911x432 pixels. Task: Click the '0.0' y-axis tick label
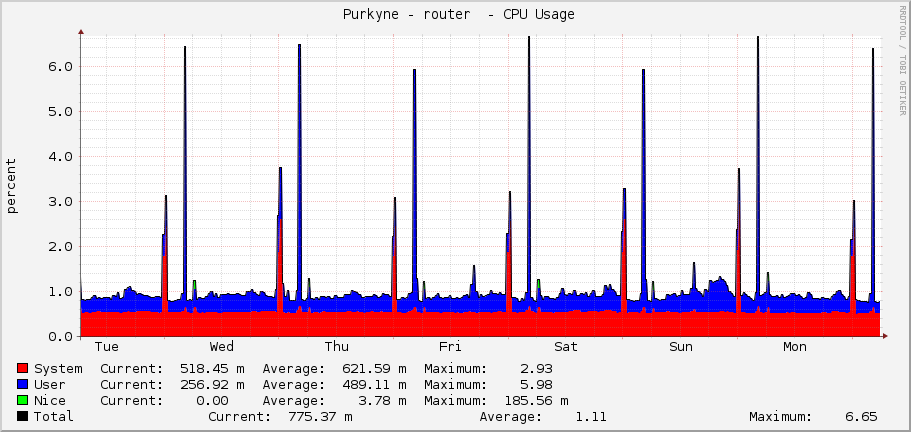tap(60, 336)
